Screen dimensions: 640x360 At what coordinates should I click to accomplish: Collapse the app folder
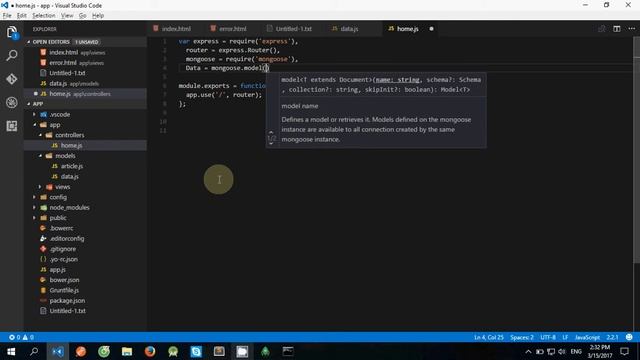click(34, 125)
